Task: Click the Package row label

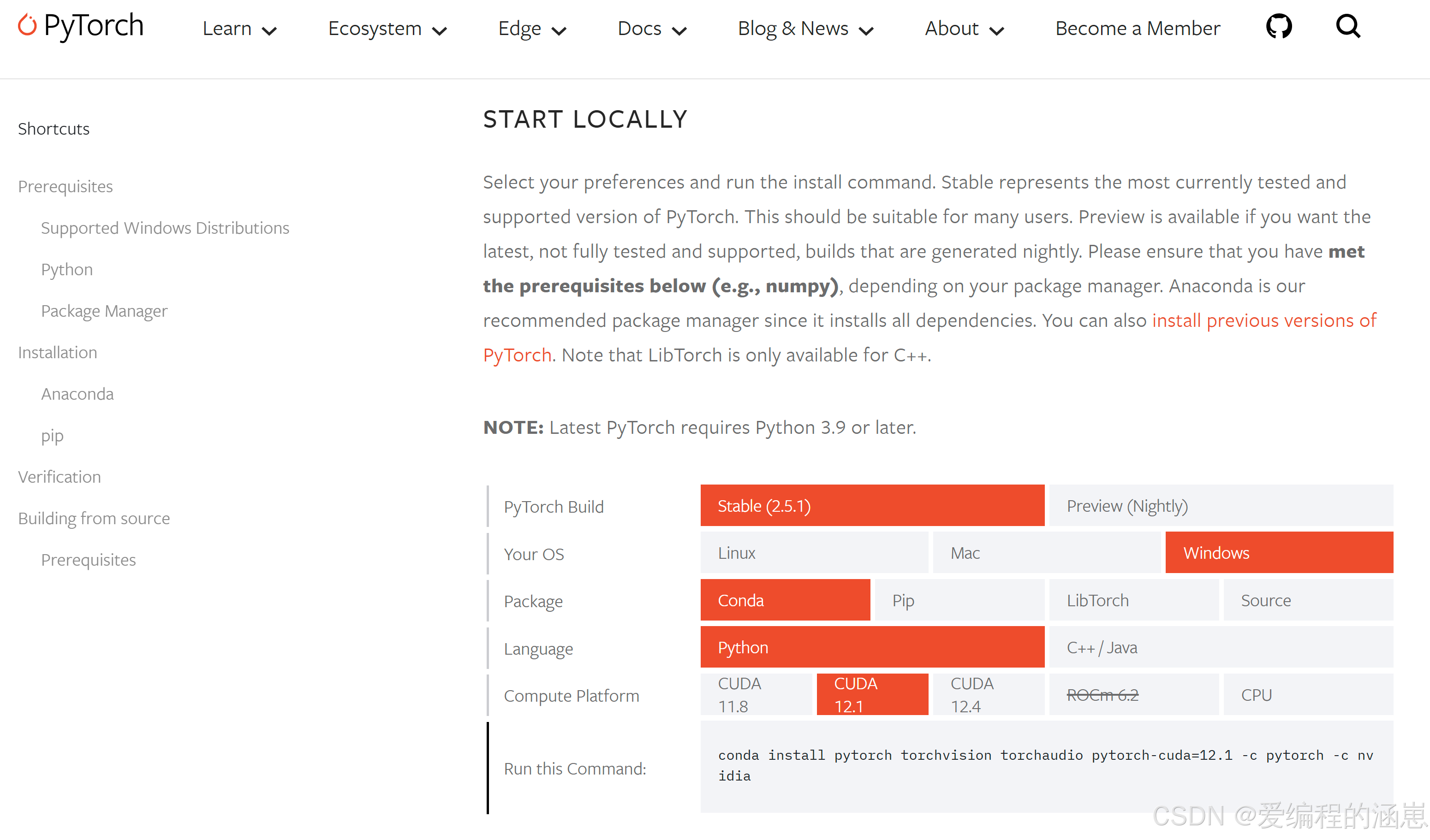Action: [x=533, y=601]
